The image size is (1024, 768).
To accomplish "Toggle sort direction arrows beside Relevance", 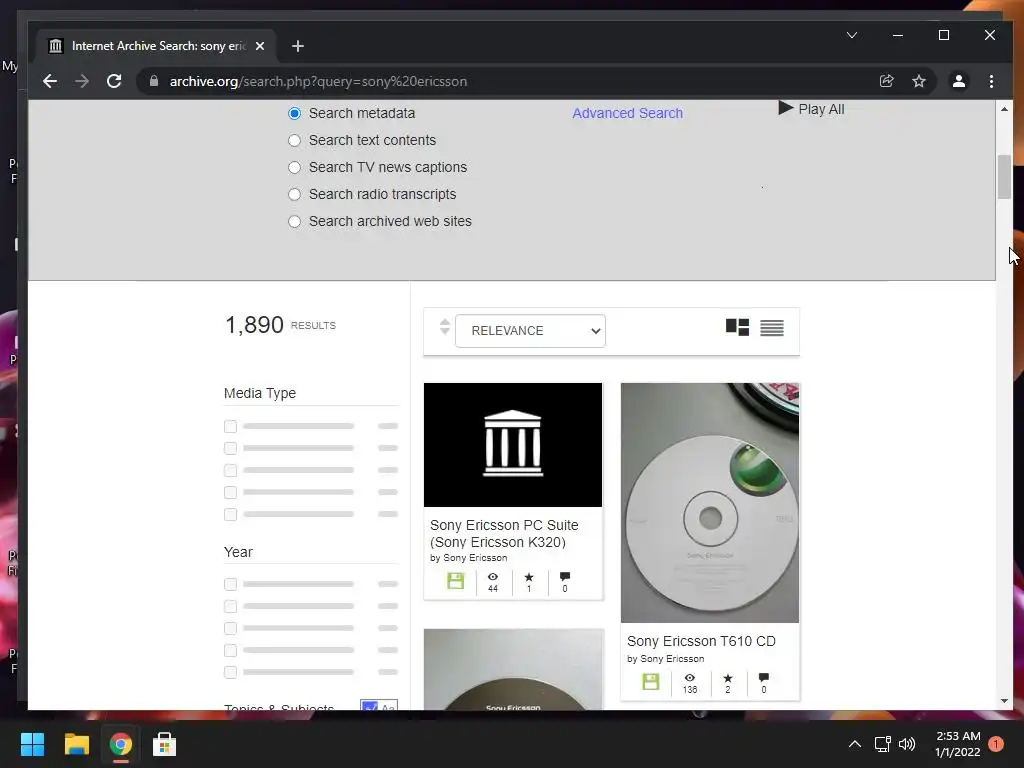I will [x=445, y=327].
